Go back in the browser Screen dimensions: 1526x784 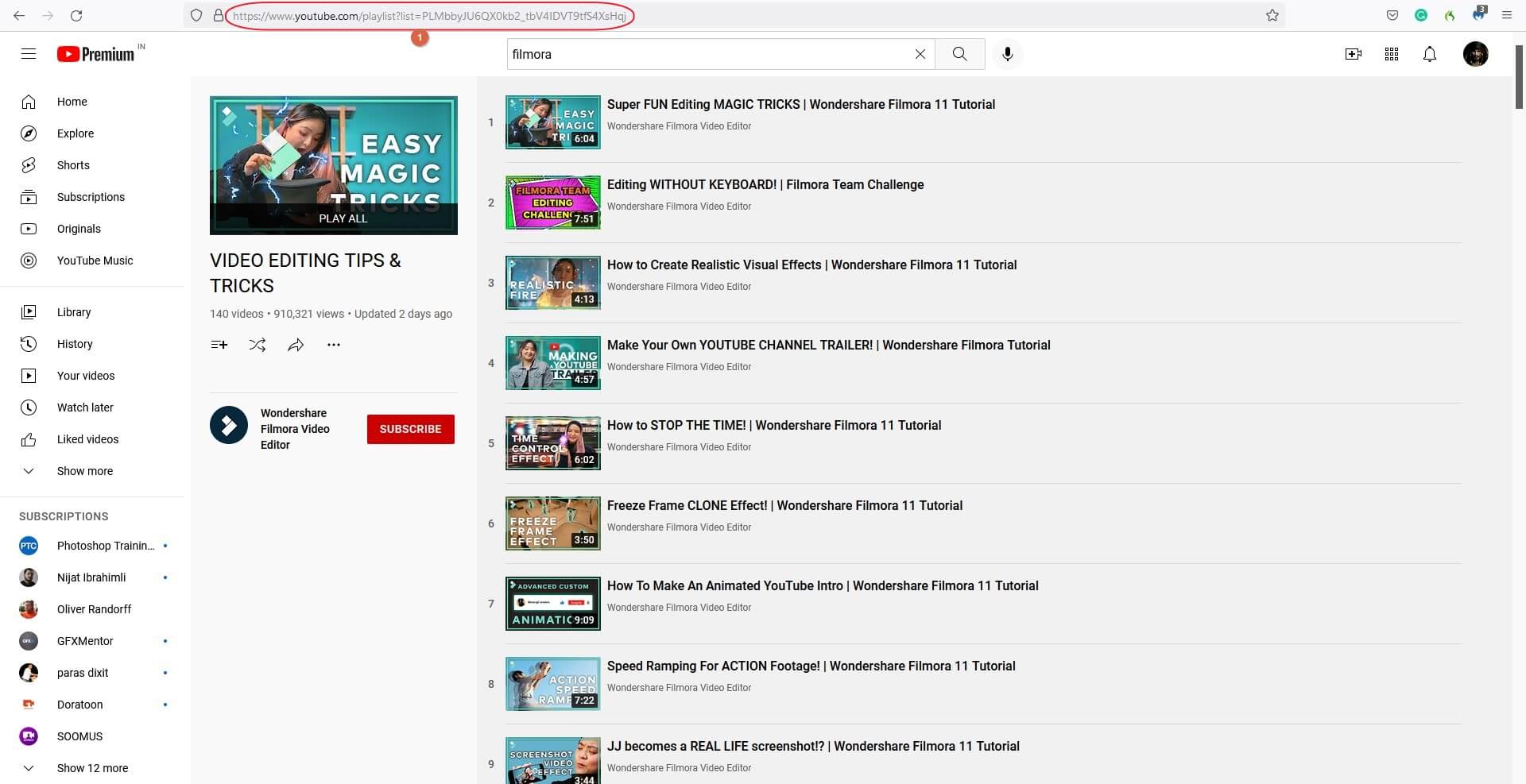(x=19, y=15)
